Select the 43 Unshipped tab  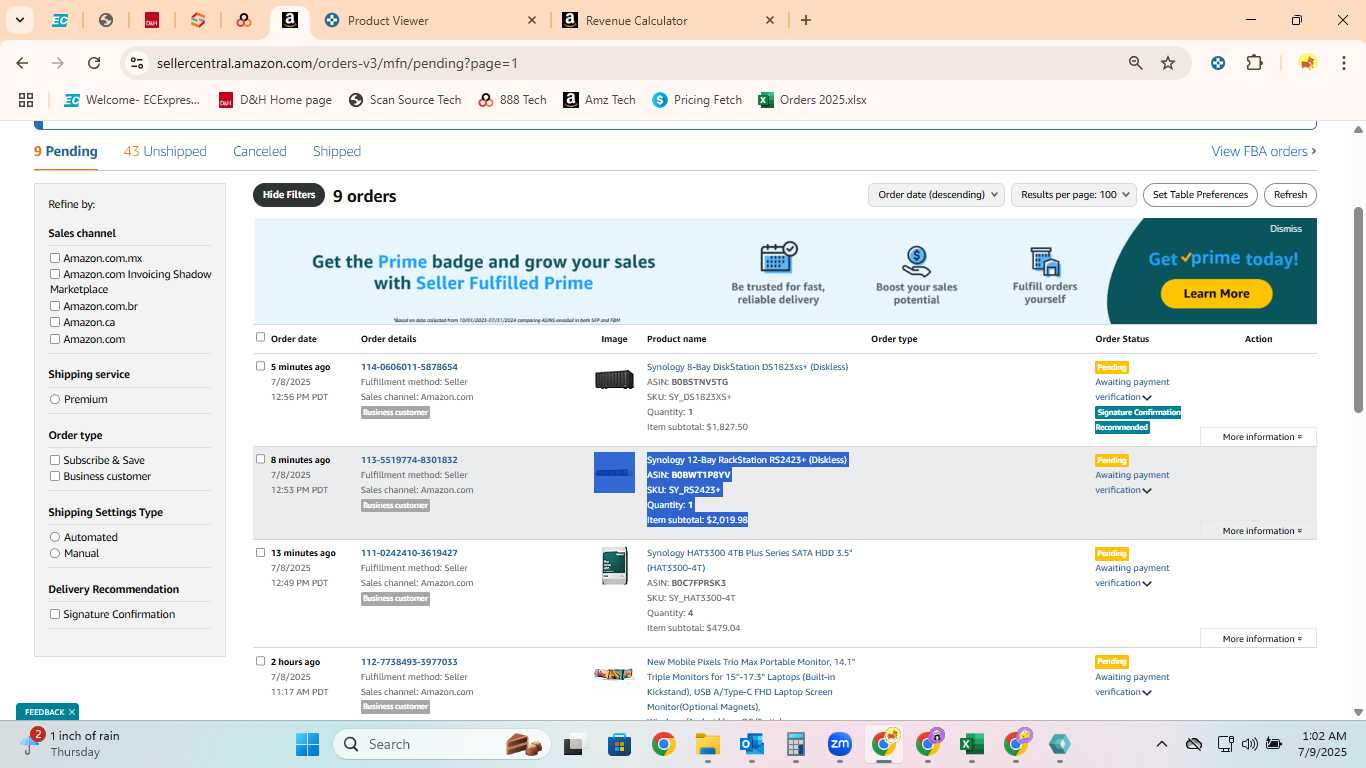coord(165,151)
